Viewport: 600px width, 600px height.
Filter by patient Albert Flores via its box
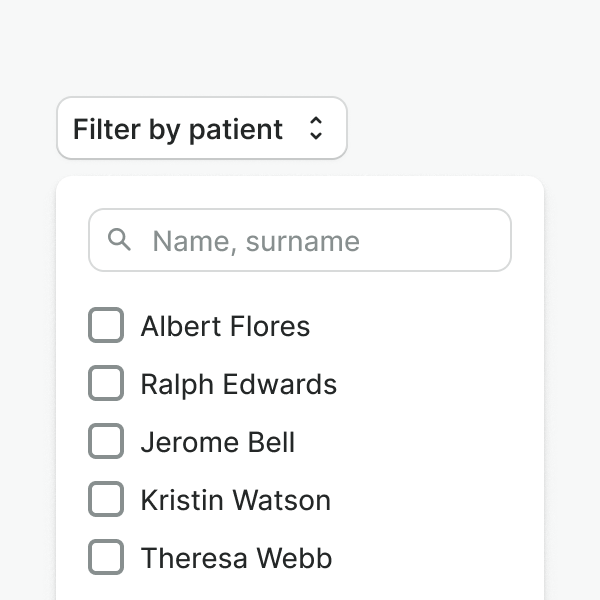click(106, 325)
